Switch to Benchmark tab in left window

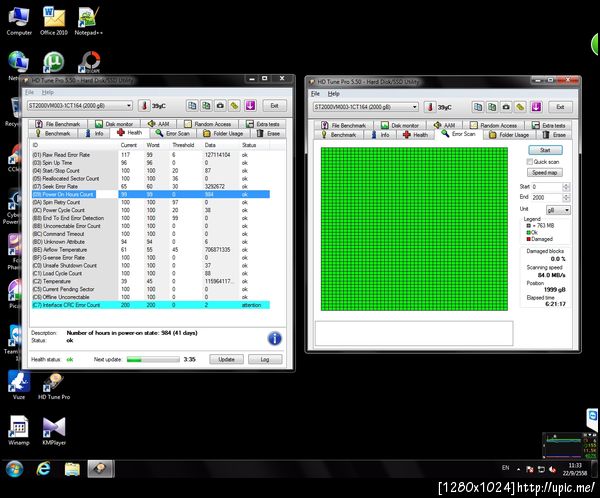[53, 133]
